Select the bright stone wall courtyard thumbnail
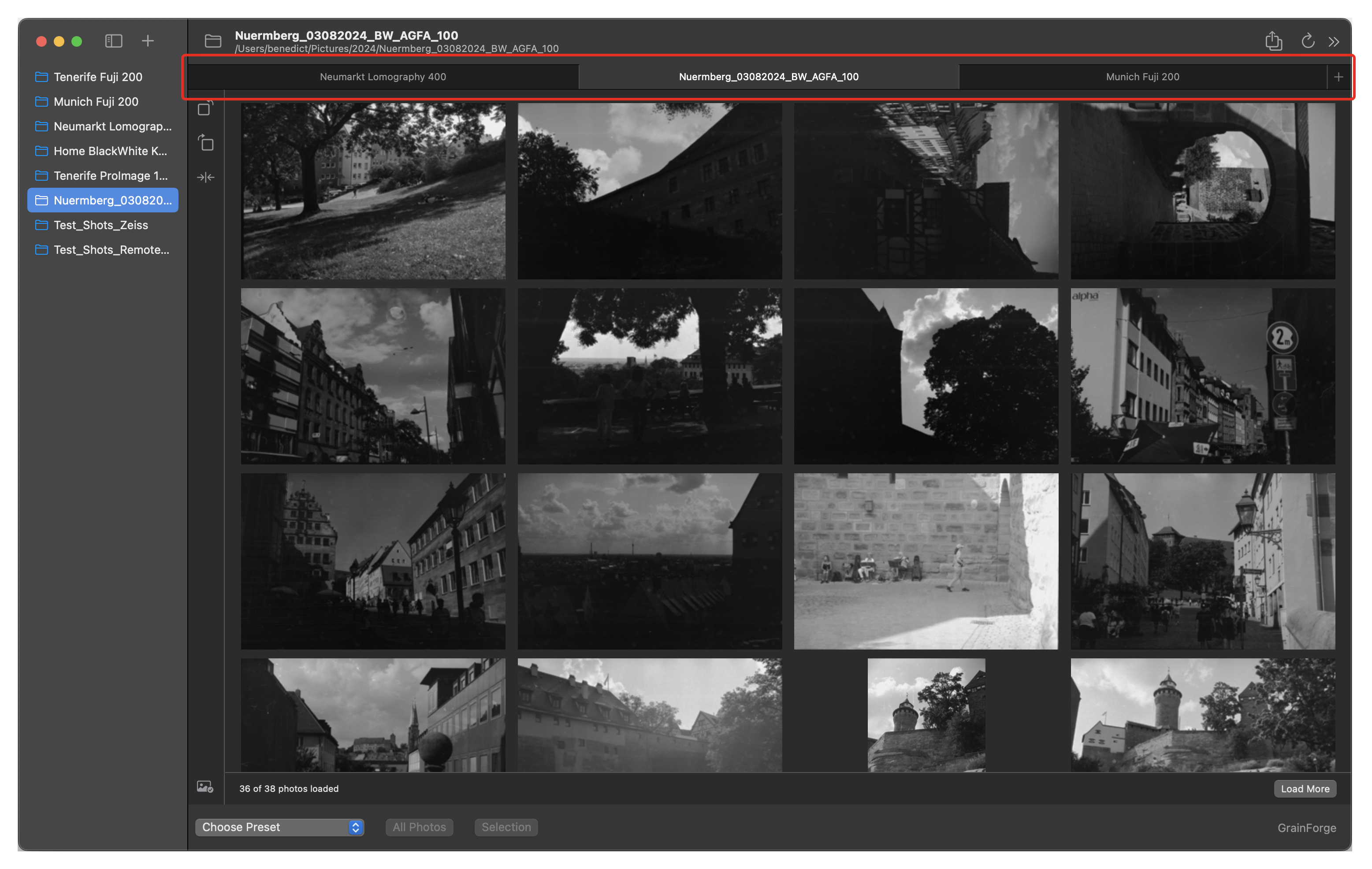1372x869 pixels. tap(926, 561)
